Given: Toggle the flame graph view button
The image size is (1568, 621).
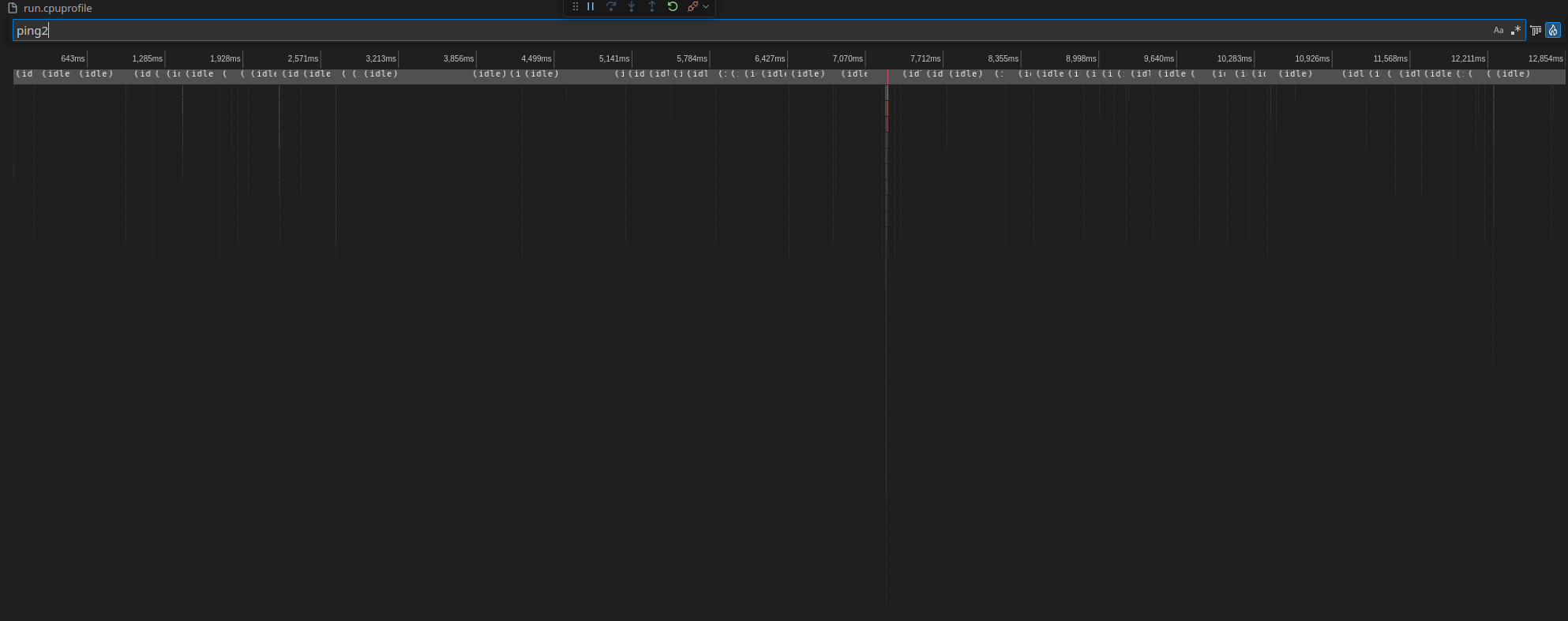Looking at the screenshot, I should pos(1553,30).
